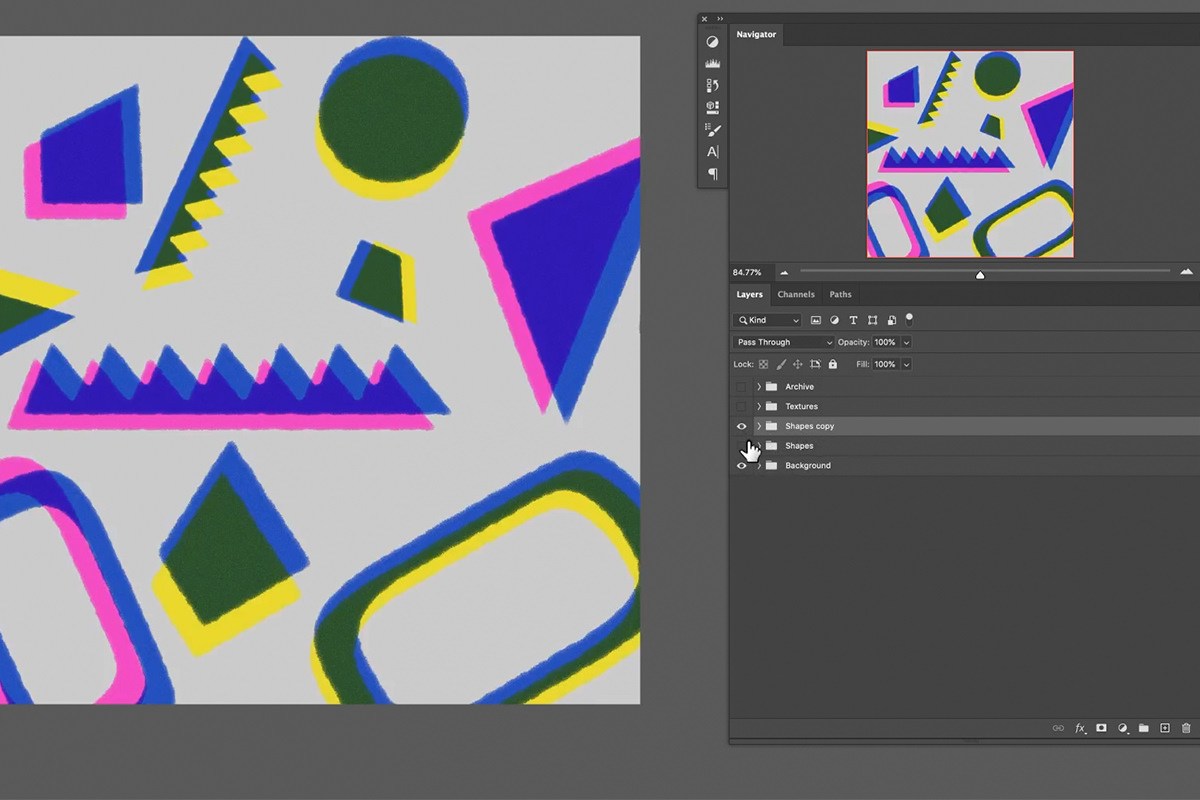
Task: Click the Navigator preview thumbnail
Action: pos(970,154)
